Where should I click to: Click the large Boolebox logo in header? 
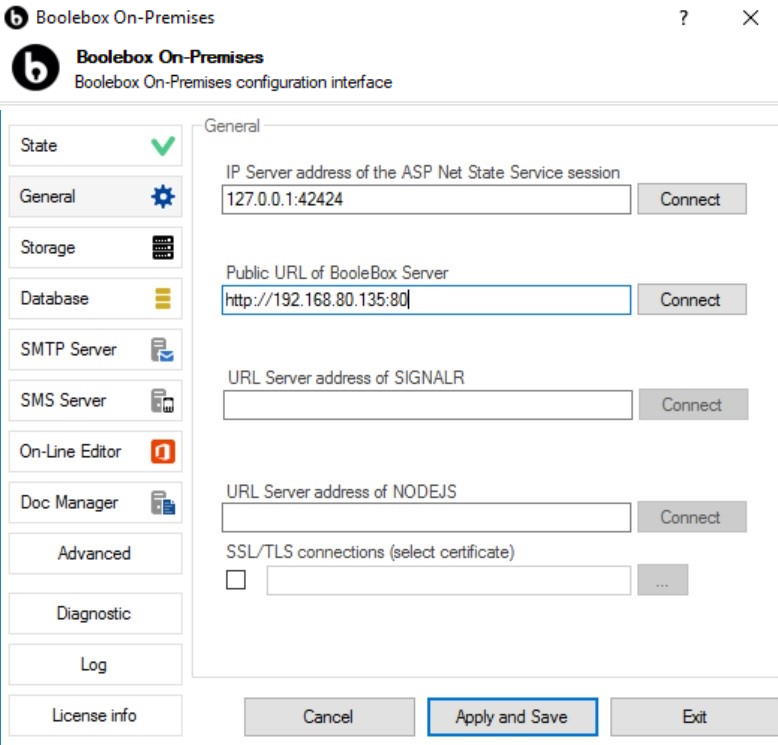(x=35, y=68)
